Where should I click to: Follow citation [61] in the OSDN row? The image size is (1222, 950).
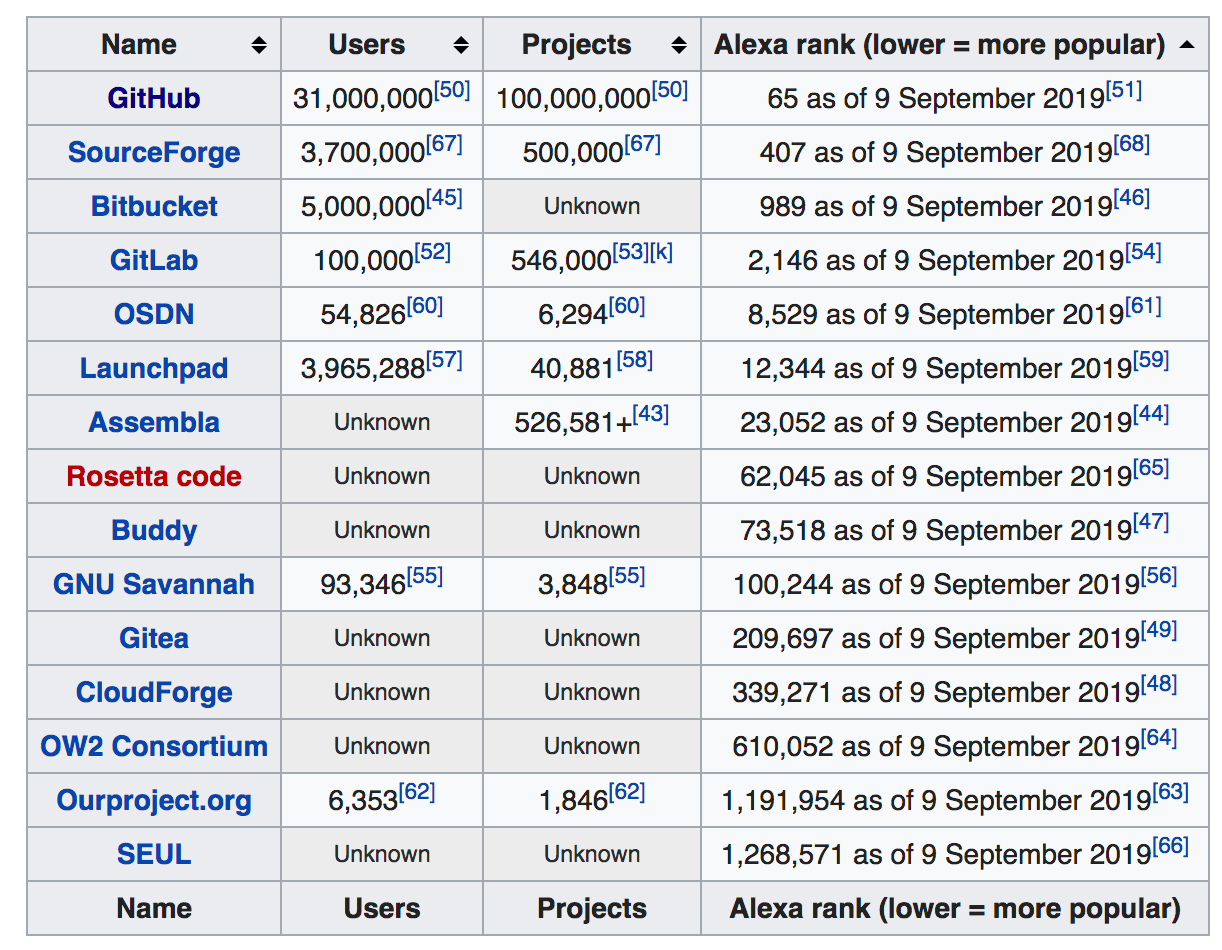click(x=1143, y=306)
